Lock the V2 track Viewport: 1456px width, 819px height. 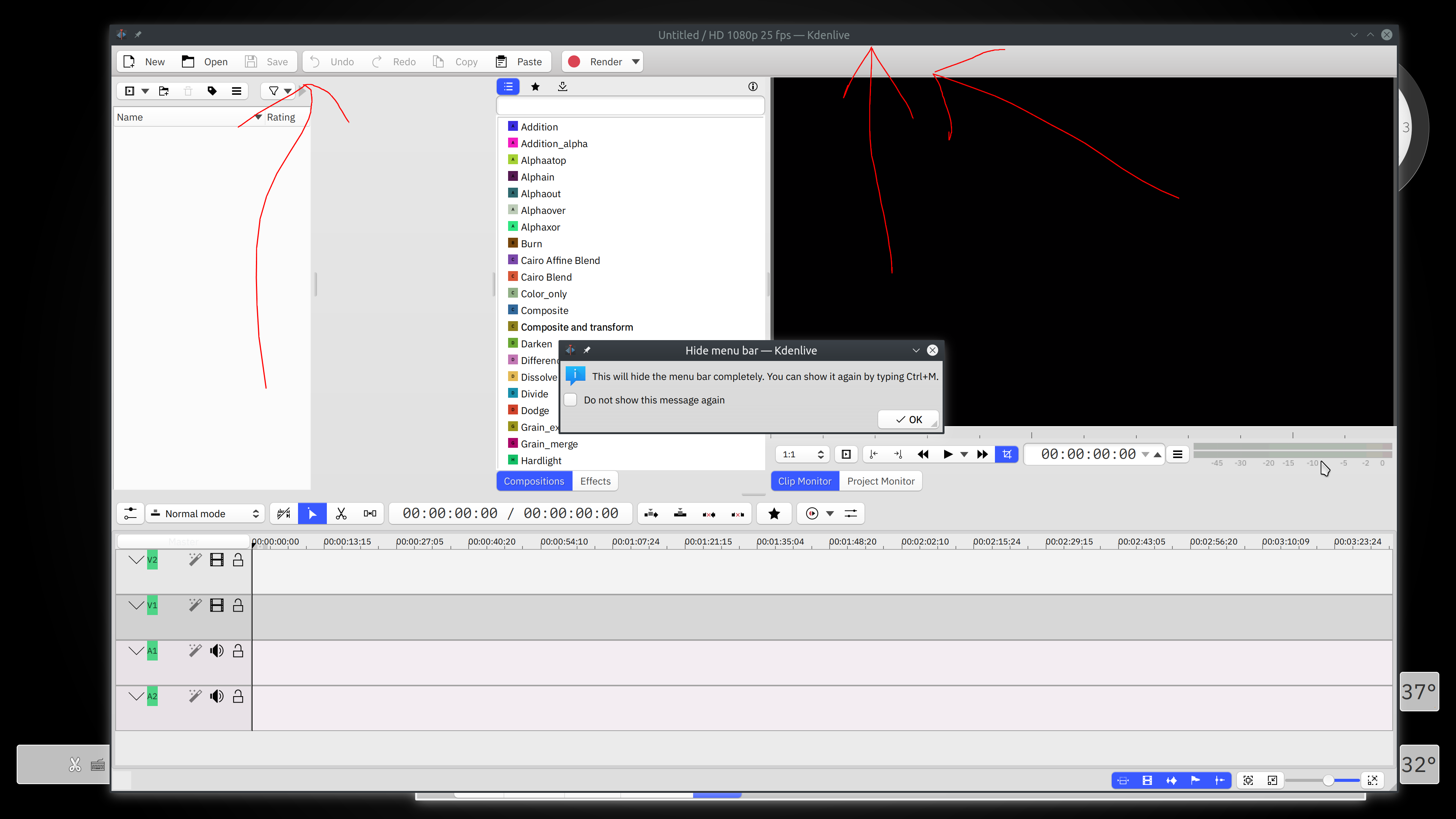238,560
